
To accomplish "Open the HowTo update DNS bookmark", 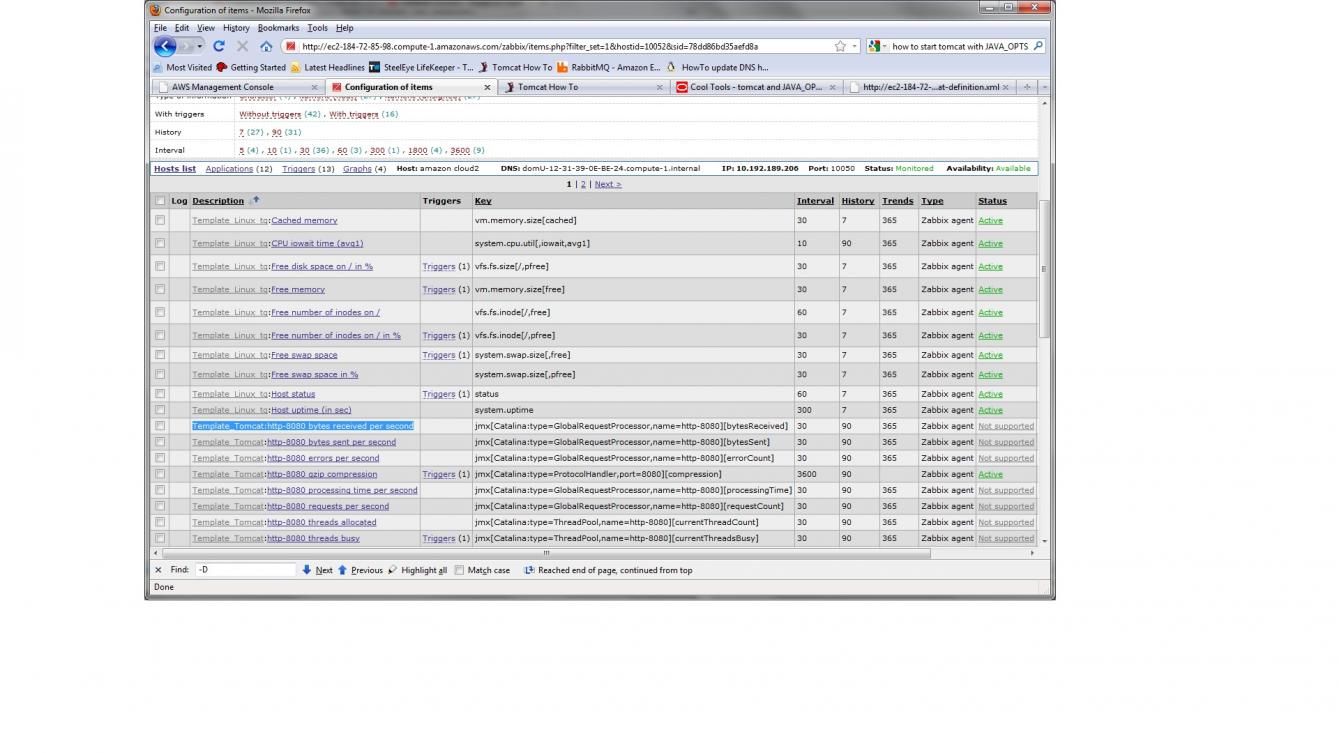I will (717, 67).
